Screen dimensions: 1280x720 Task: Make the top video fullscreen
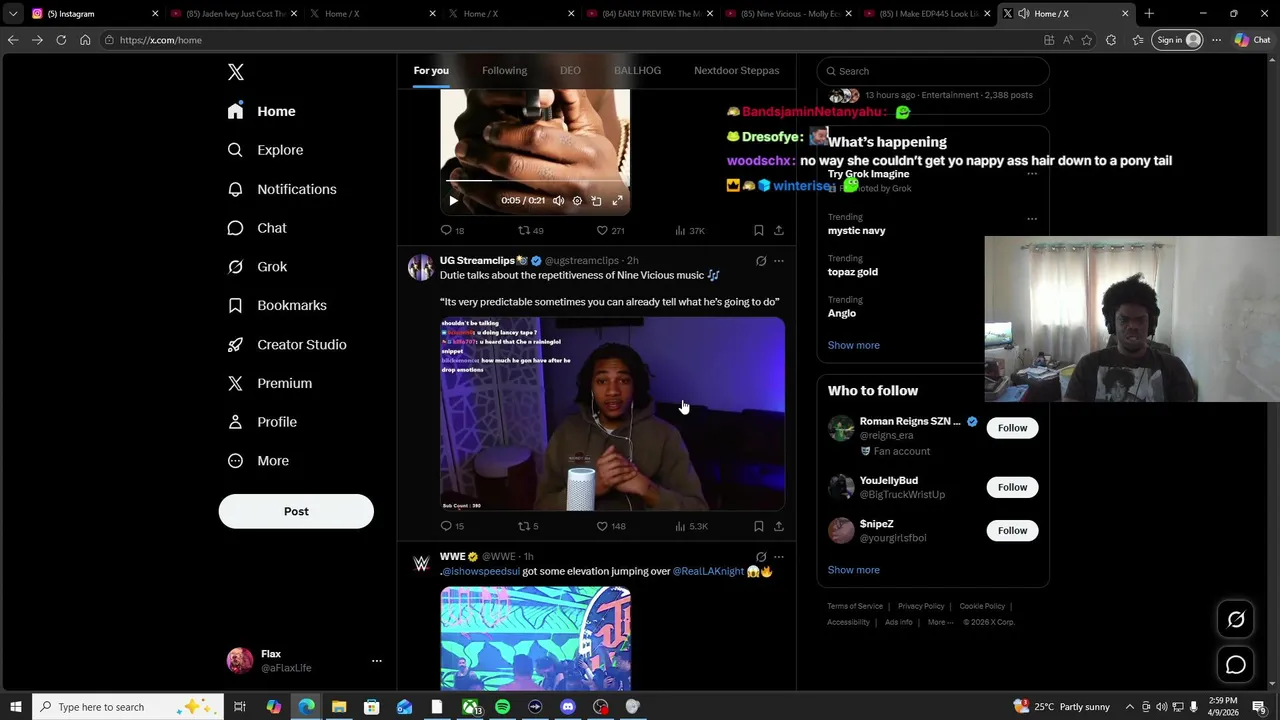tap(617, 201)
